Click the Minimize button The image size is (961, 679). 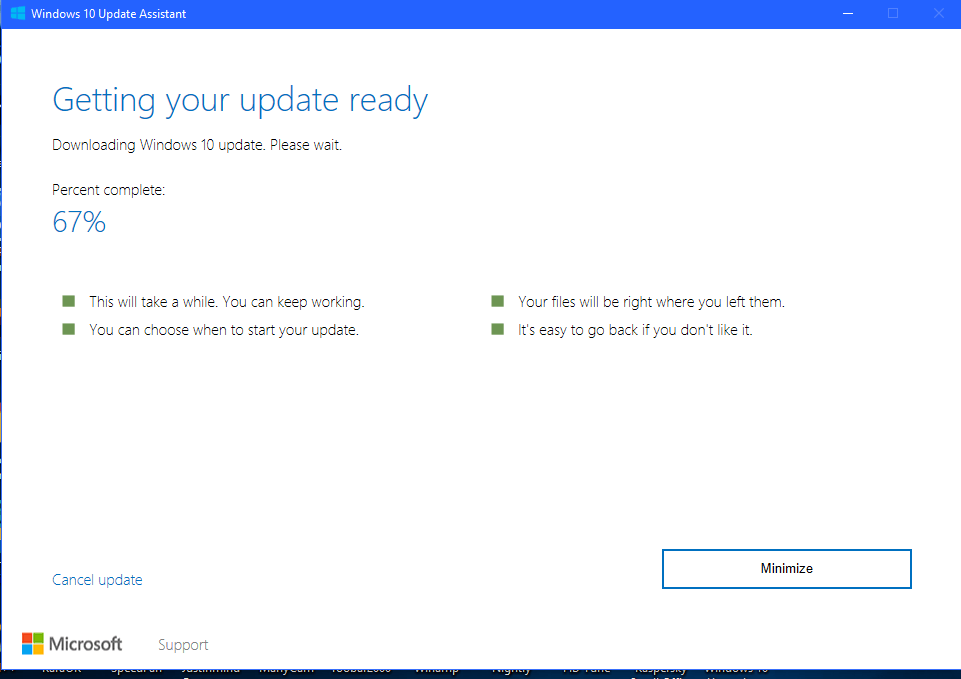(786, 569)
